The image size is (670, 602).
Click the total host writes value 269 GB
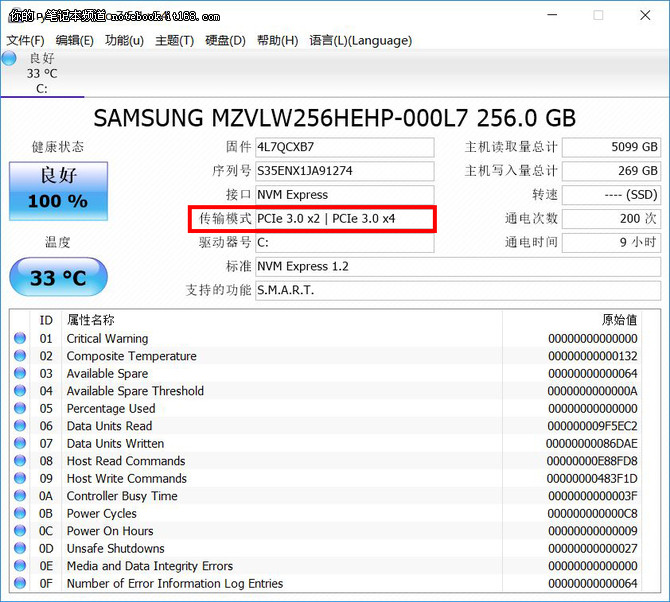point(611,171)
